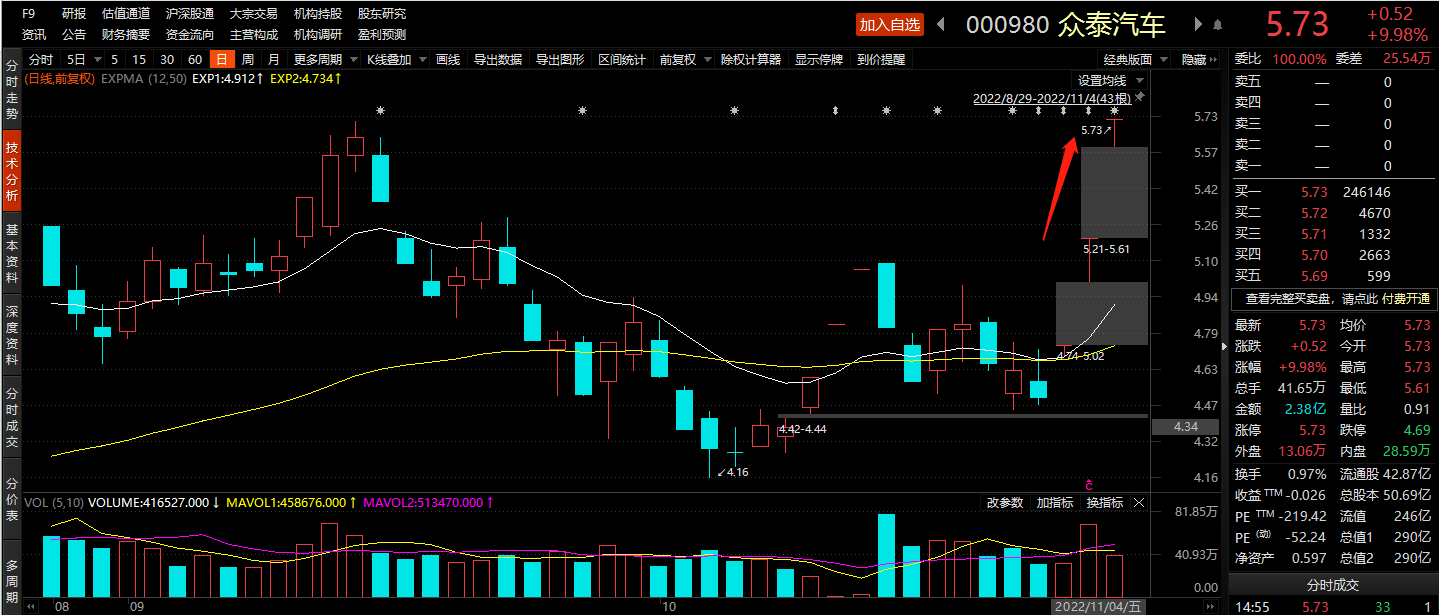Close the volume indicator panel
This screenshot has height=615, width=1439.
click(1139, 503)
